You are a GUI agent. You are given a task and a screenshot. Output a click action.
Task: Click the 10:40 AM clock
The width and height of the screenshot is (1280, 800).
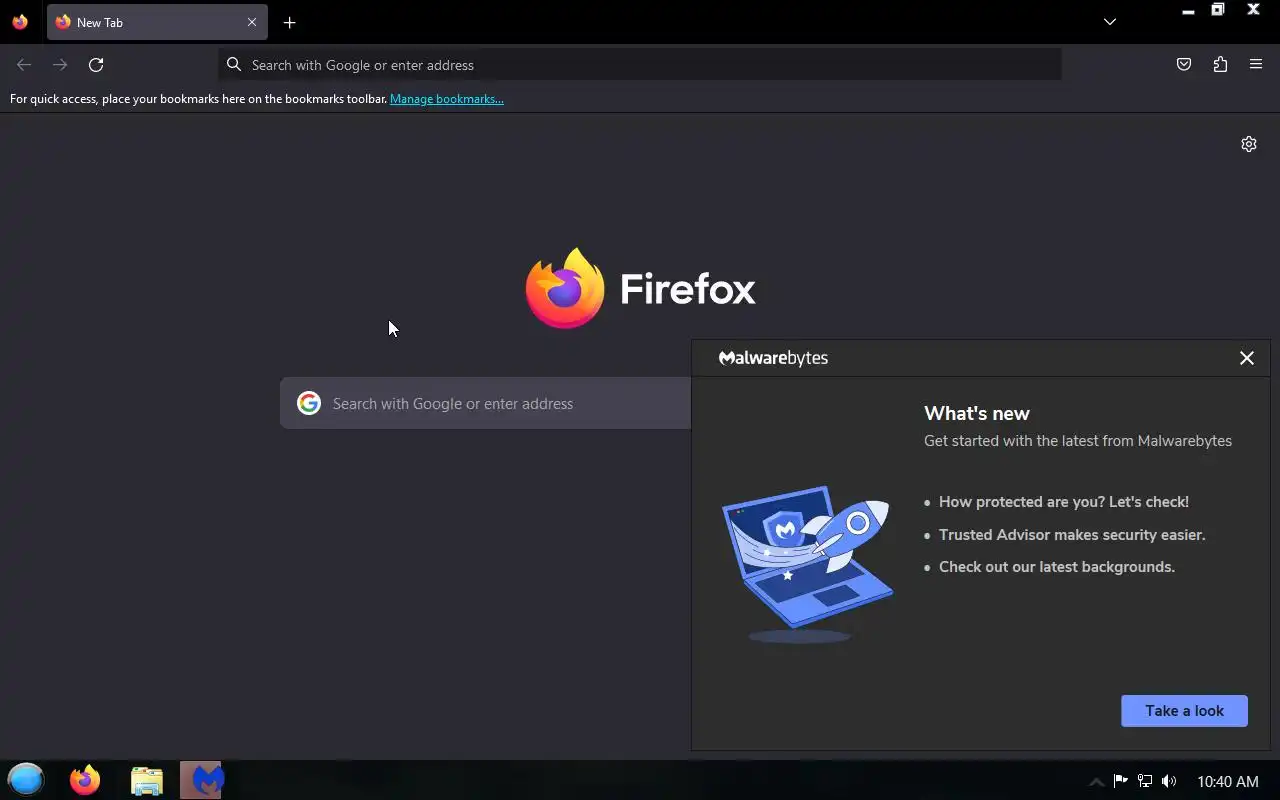(1228, 782)
